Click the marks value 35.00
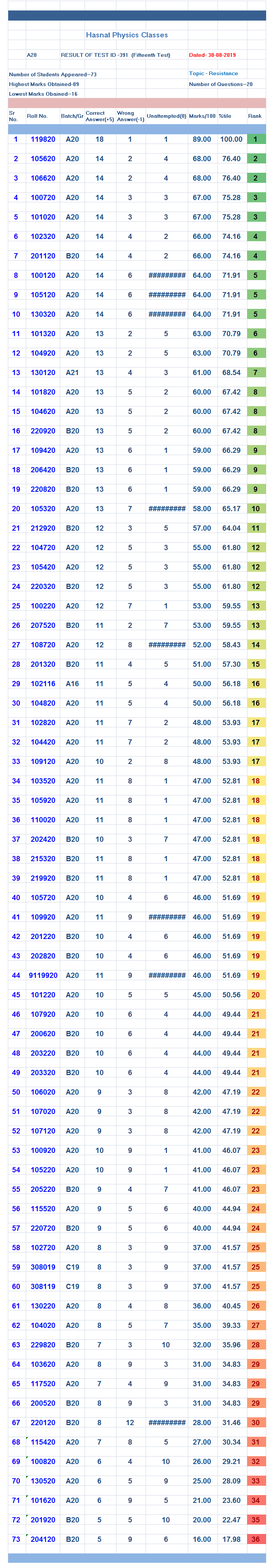This screenshot has height=1568, width=274. tap(201, 1326)
